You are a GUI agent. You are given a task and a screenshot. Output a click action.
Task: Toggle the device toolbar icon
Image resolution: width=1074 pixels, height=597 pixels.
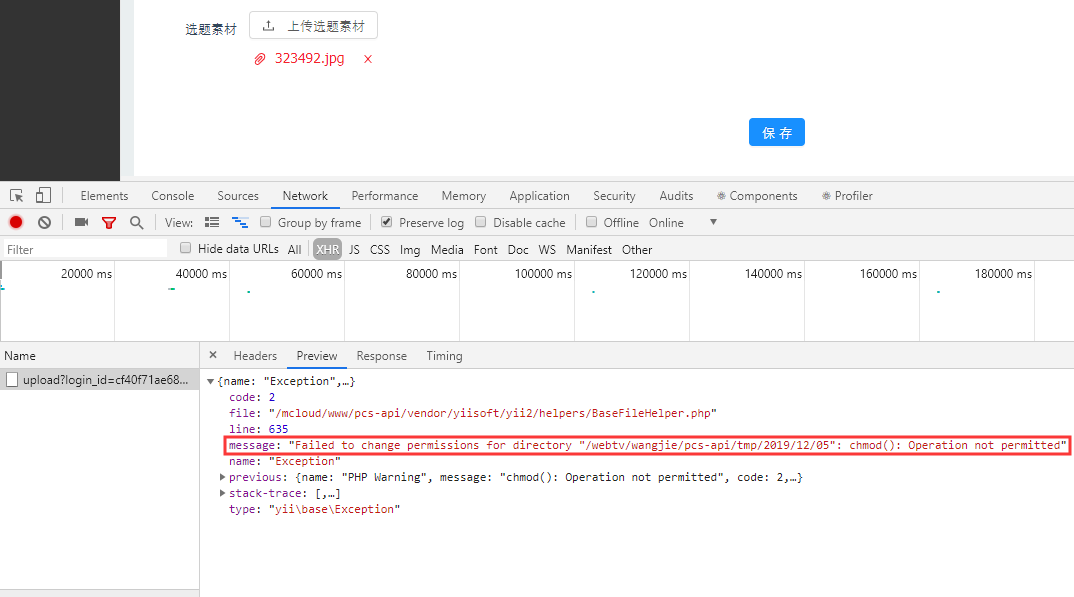pos(44,196)
